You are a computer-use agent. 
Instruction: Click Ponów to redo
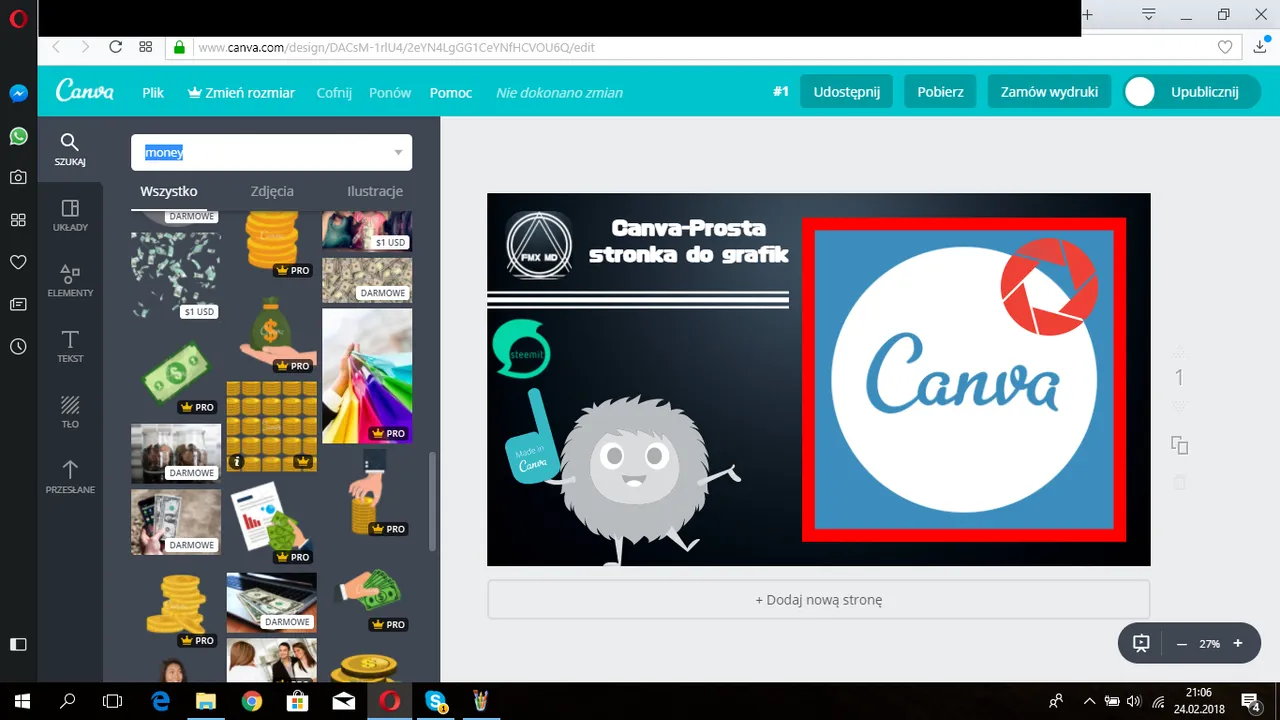coord(390,92)
